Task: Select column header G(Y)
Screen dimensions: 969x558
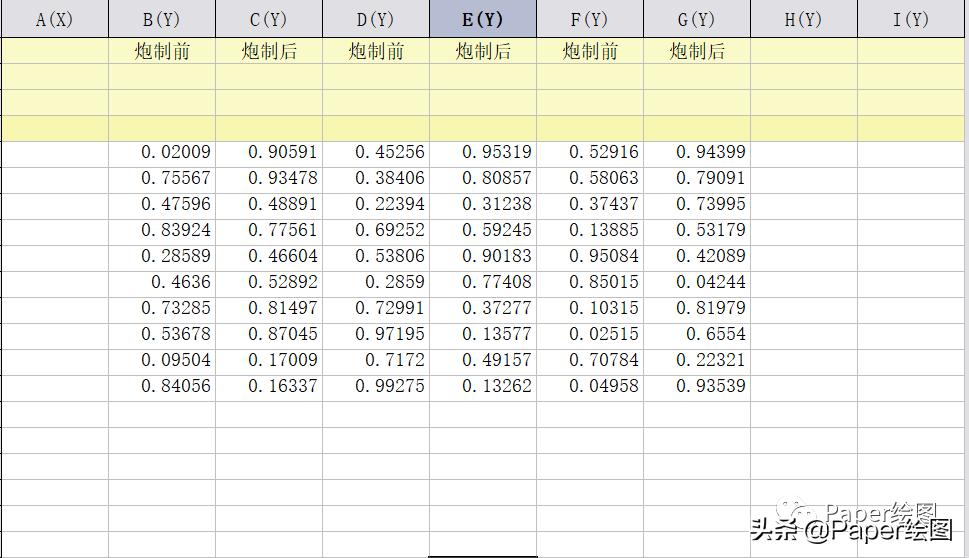Action: [x=696, y=19]
